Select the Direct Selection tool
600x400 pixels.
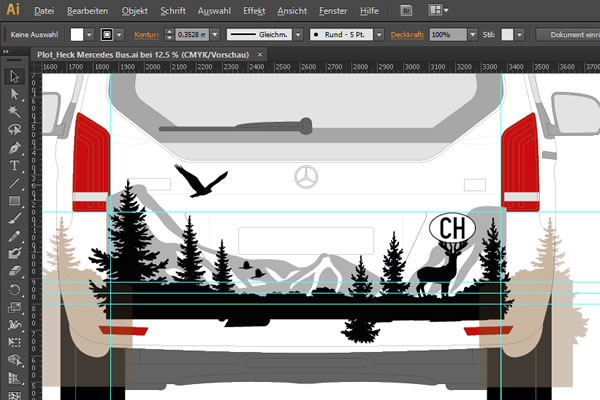[x=15, y=94]
